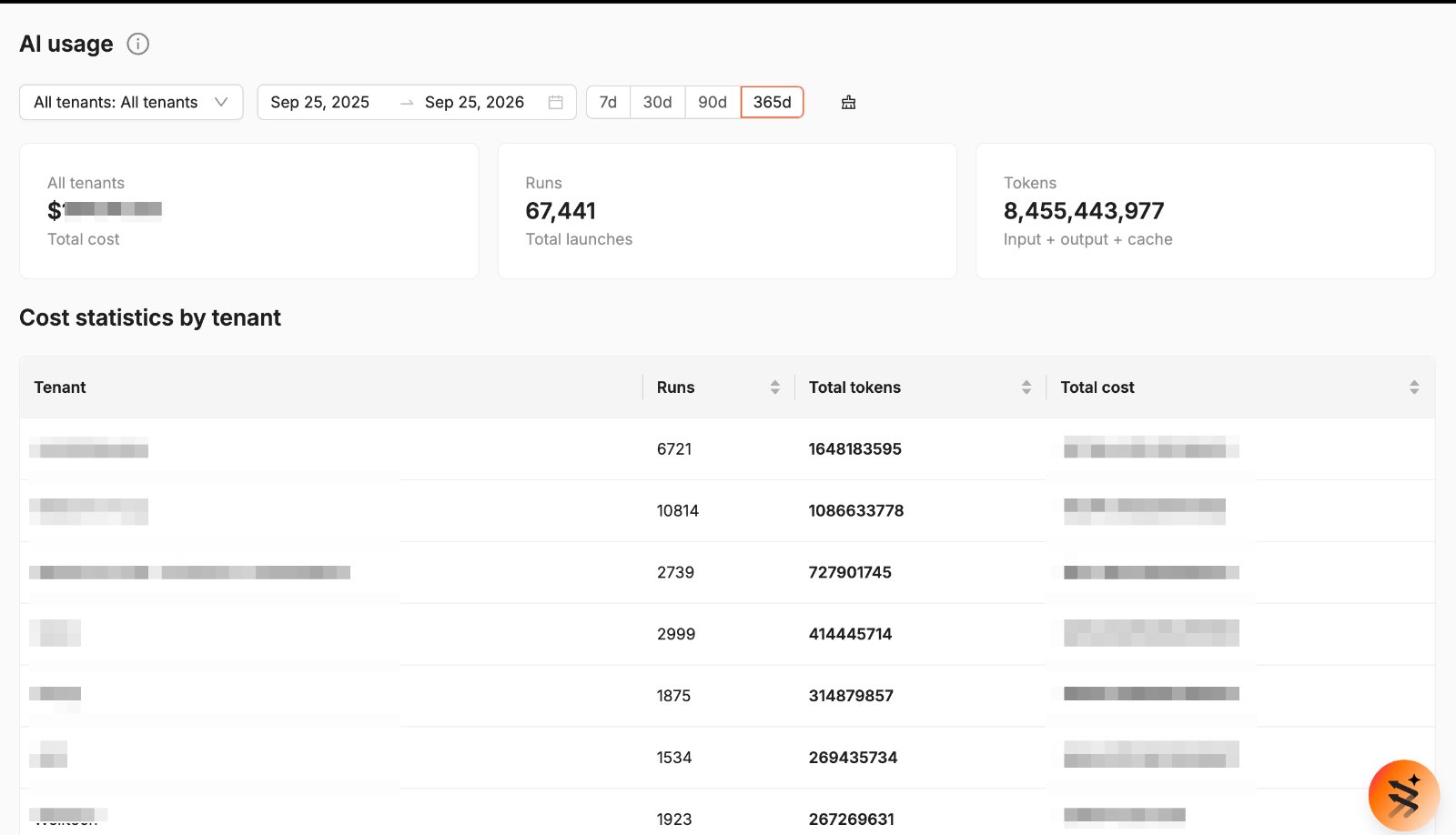Click the runs value 2999
The height and width of the screenshot is (835, 1456).
(x=676, y=634)
